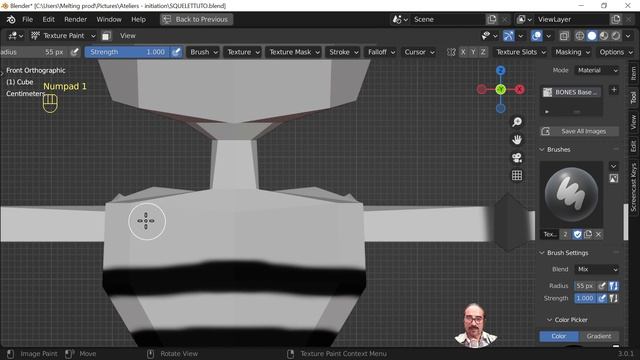Open the Blend mode Mix dropdown
The image size is (640, 360).
(x=597, y=269)
